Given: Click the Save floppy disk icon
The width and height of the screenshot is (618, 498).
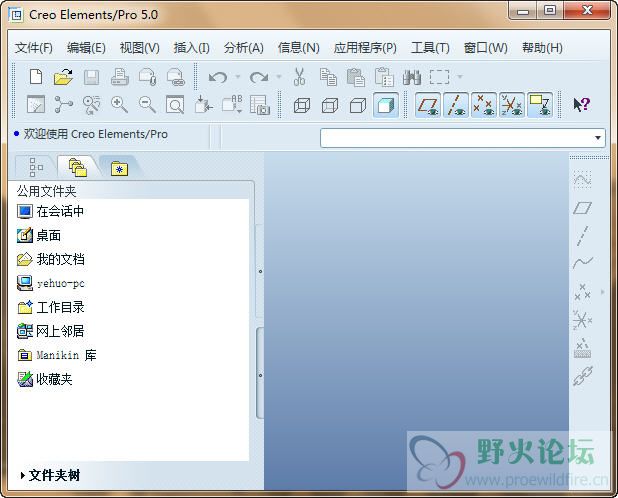Looking at the screenshot, I should pos(91,77).
